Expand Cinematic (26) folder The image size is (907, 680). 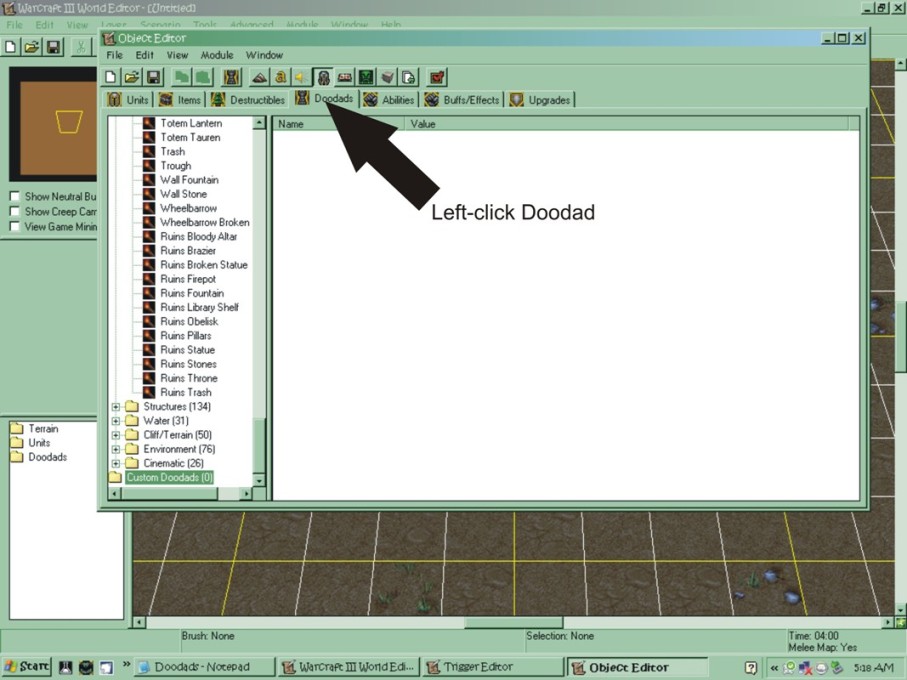click(116, 464)
